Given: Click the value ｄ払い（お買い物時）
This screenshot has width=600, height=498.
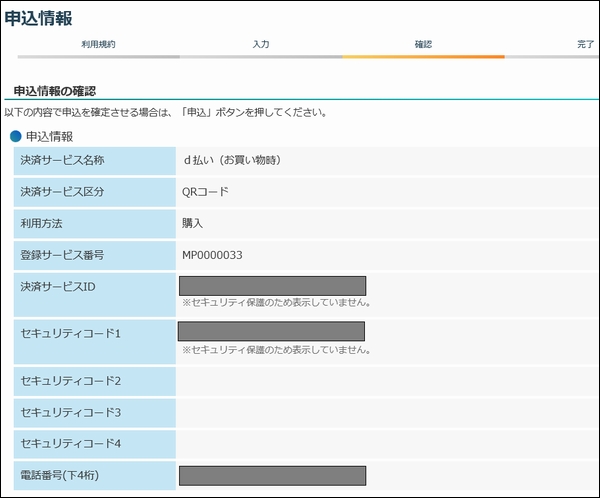Looking at the screenshot, I should pos(232,160).
